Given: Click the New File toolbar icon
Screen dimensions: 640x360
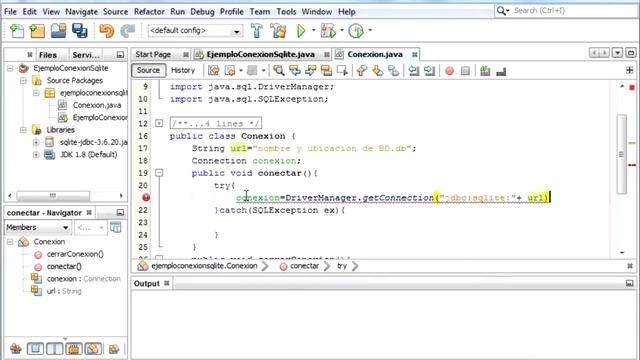Looking at the screenshot, I should click(17, 31).
